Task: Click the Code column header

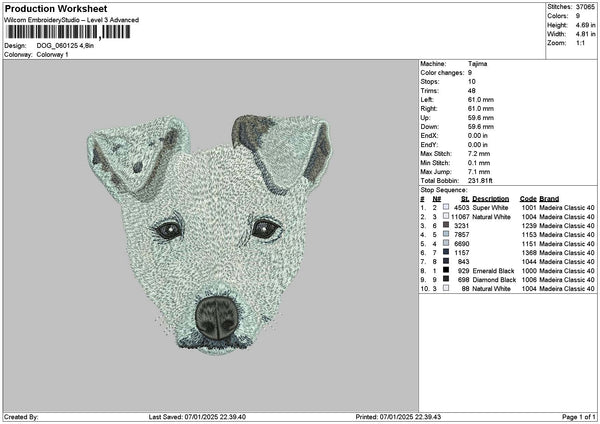Action: click(529, 198)
